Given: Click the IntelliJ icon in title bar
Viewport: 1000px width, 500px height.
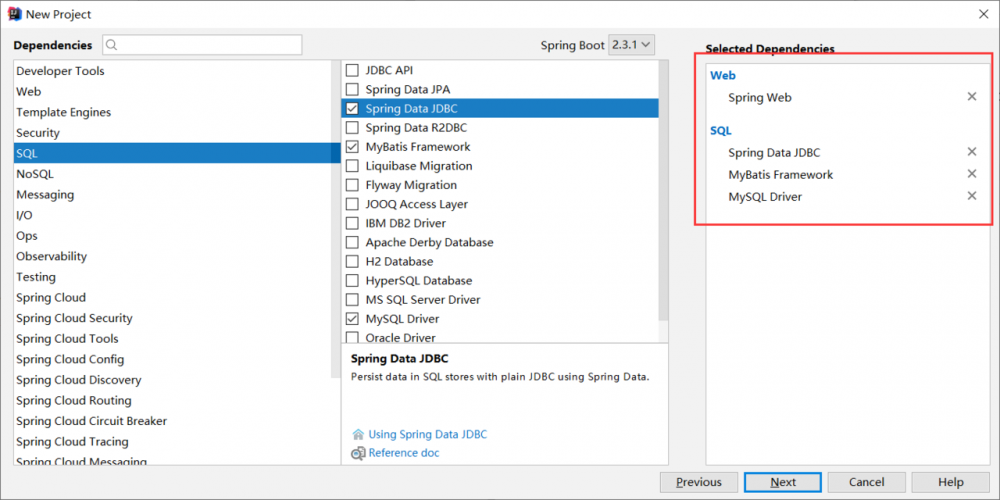Looking at the screenshot, I should pos(14,14).
